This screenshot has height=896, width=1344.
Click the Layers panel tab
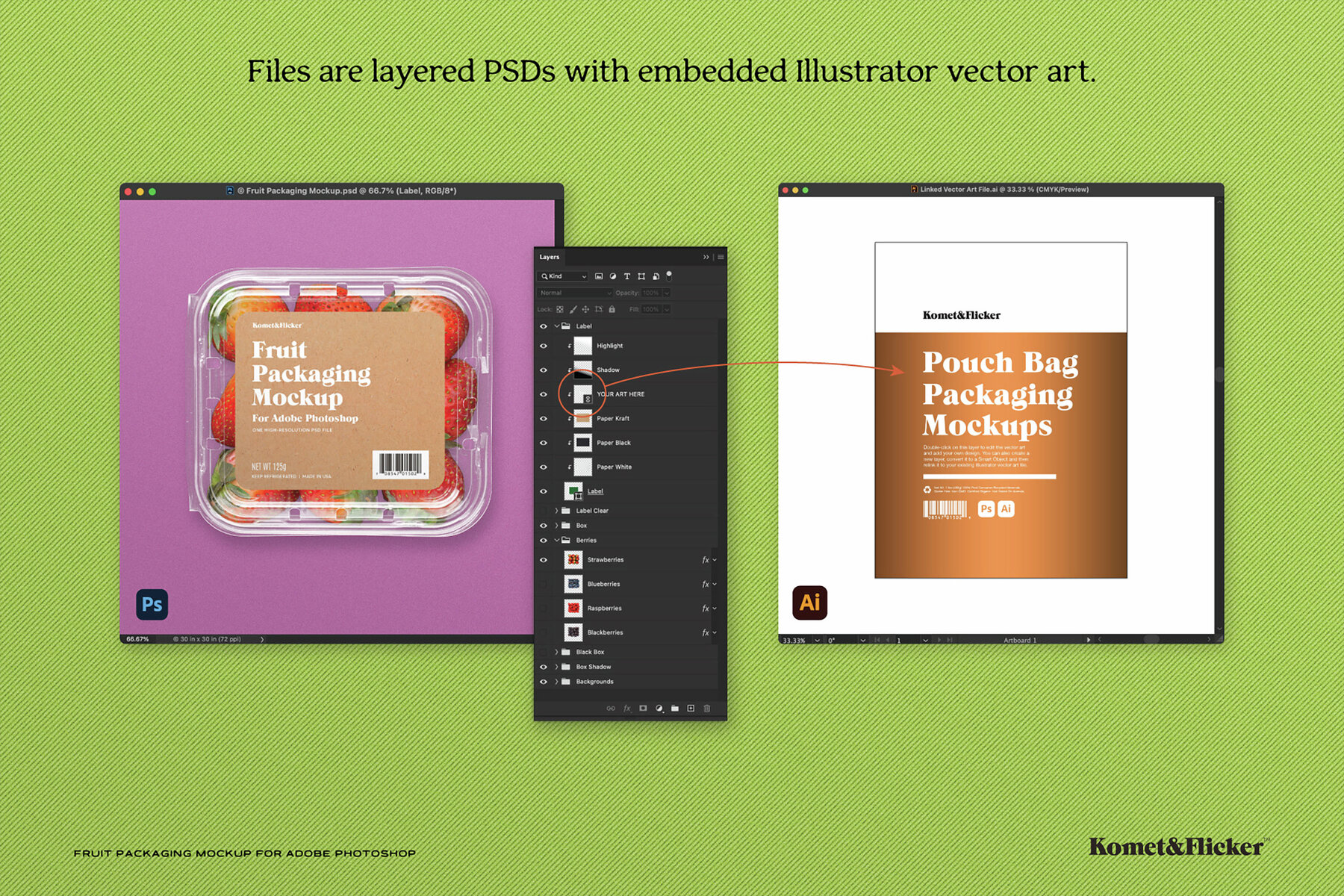tap(550, 257)
